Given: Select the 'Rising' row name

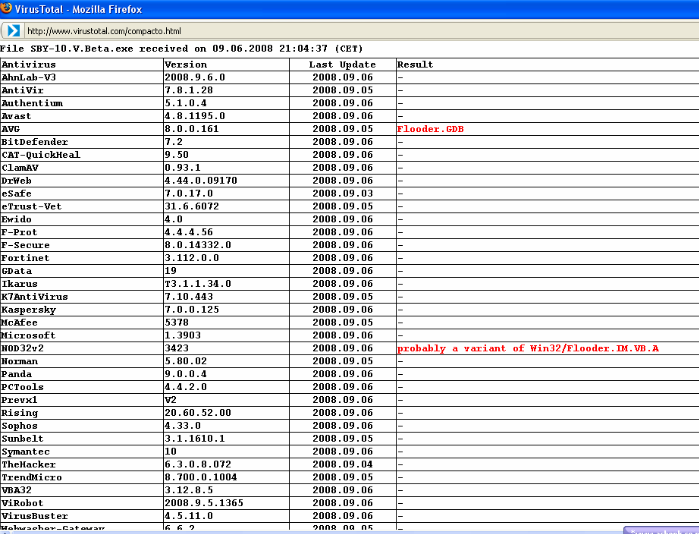Looking at the screenshot, I should point(20,413).
